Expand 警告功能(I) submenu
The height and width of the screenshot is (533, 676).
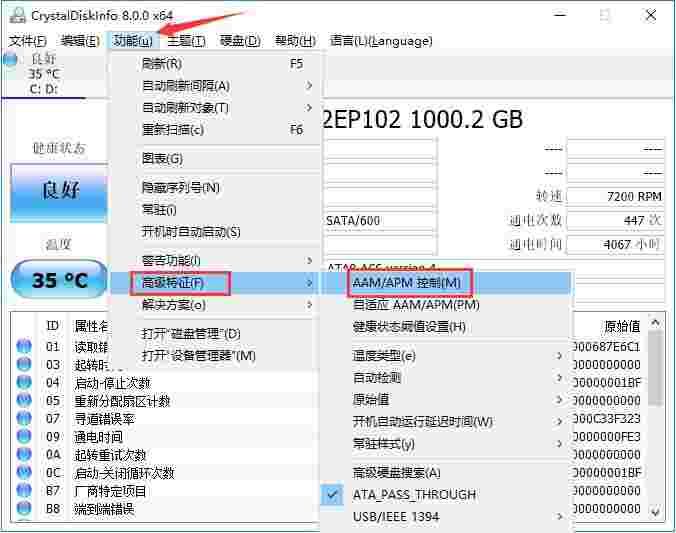point(215,260)
